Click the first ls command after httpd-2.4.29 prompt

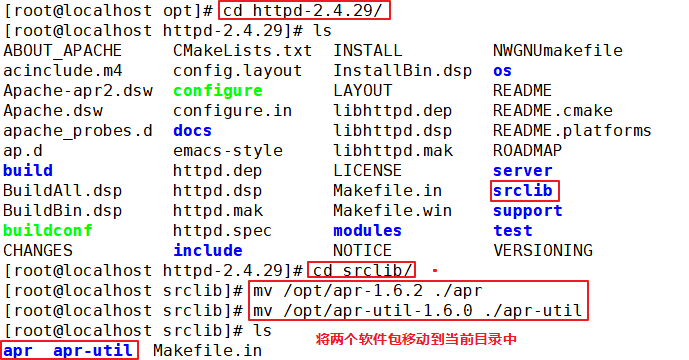click(x=322, y=31)
